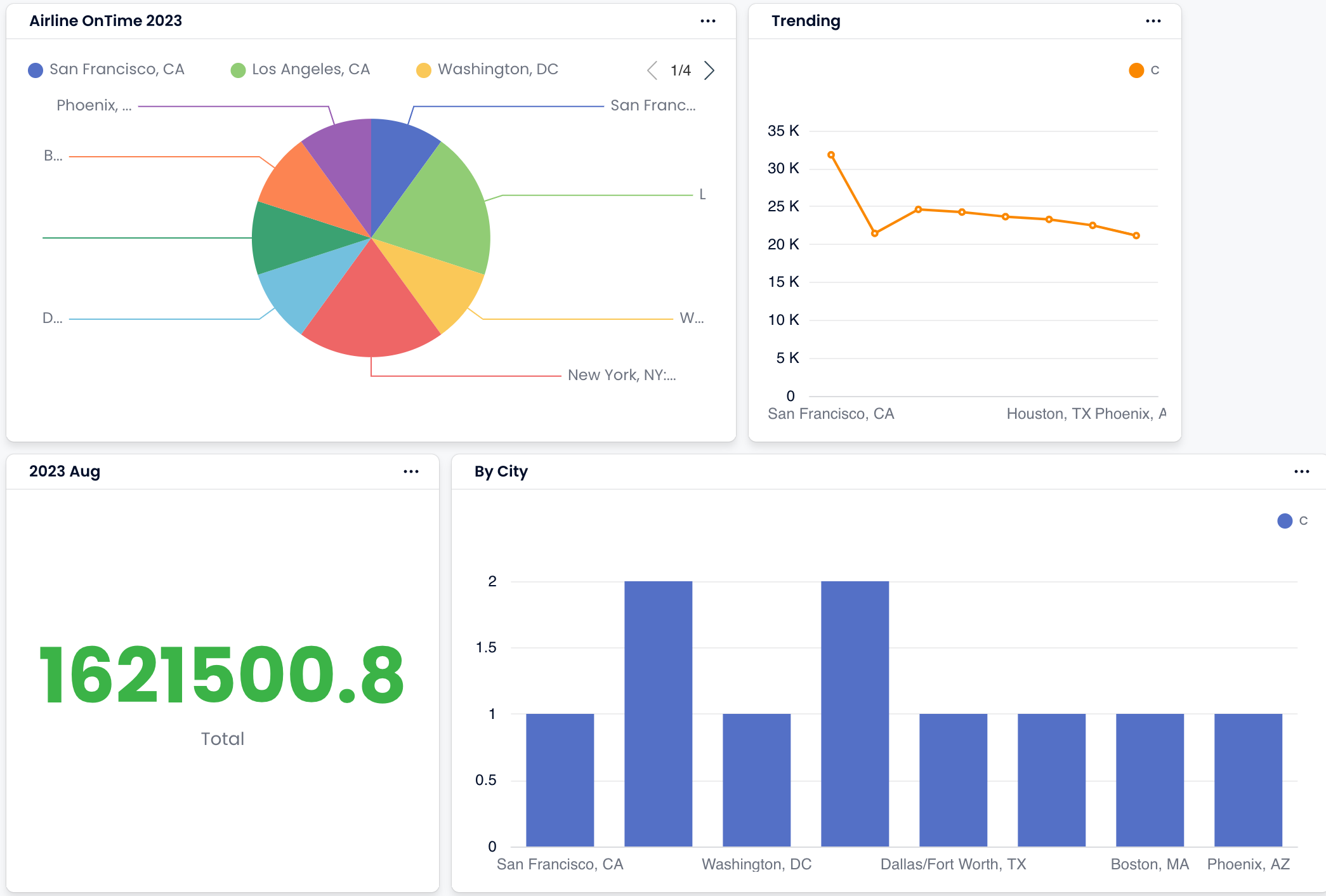The image size is (1326, 896).
Task: Click the 2023 Aug panel title
Action: click(65, 471)
